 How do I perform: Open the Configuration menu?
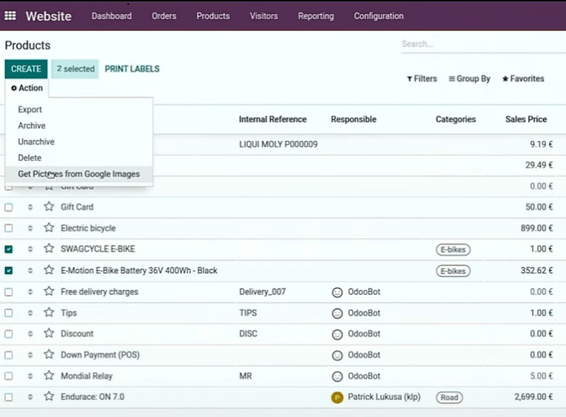379,16
